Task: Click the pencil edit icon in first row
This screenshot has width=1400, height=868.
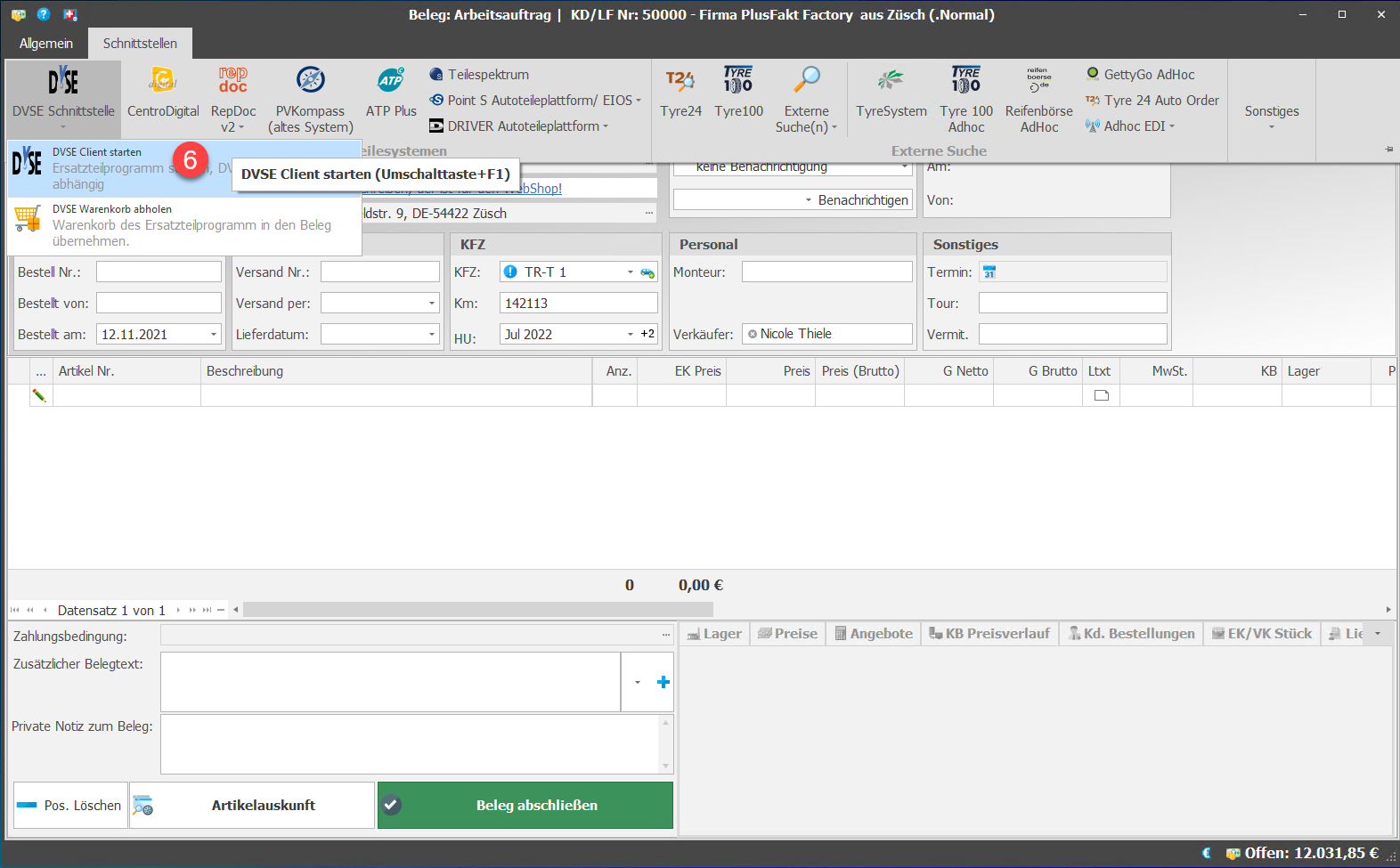Action: pos(39,395)
